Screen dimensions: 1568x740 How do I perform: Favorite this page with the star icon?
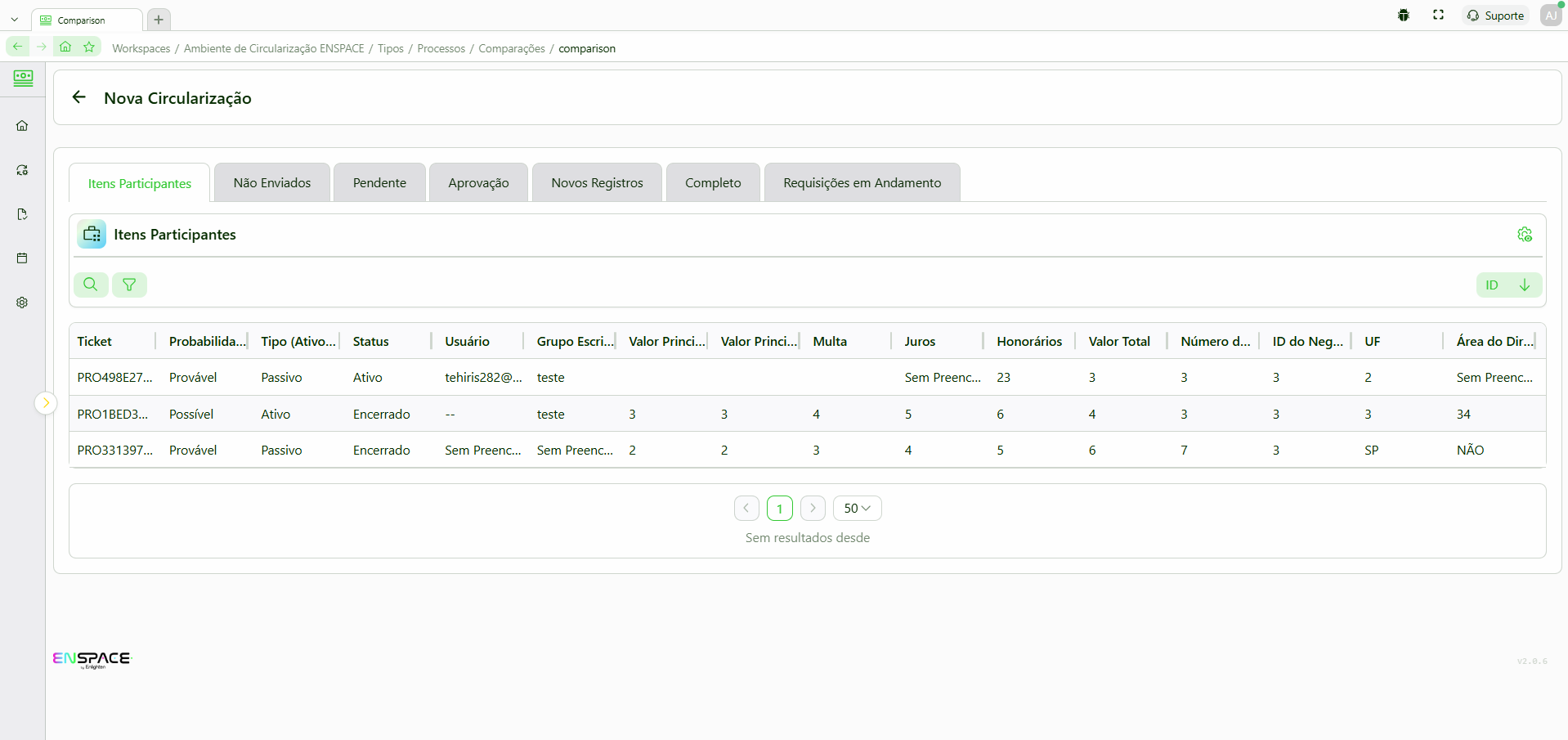89,47
